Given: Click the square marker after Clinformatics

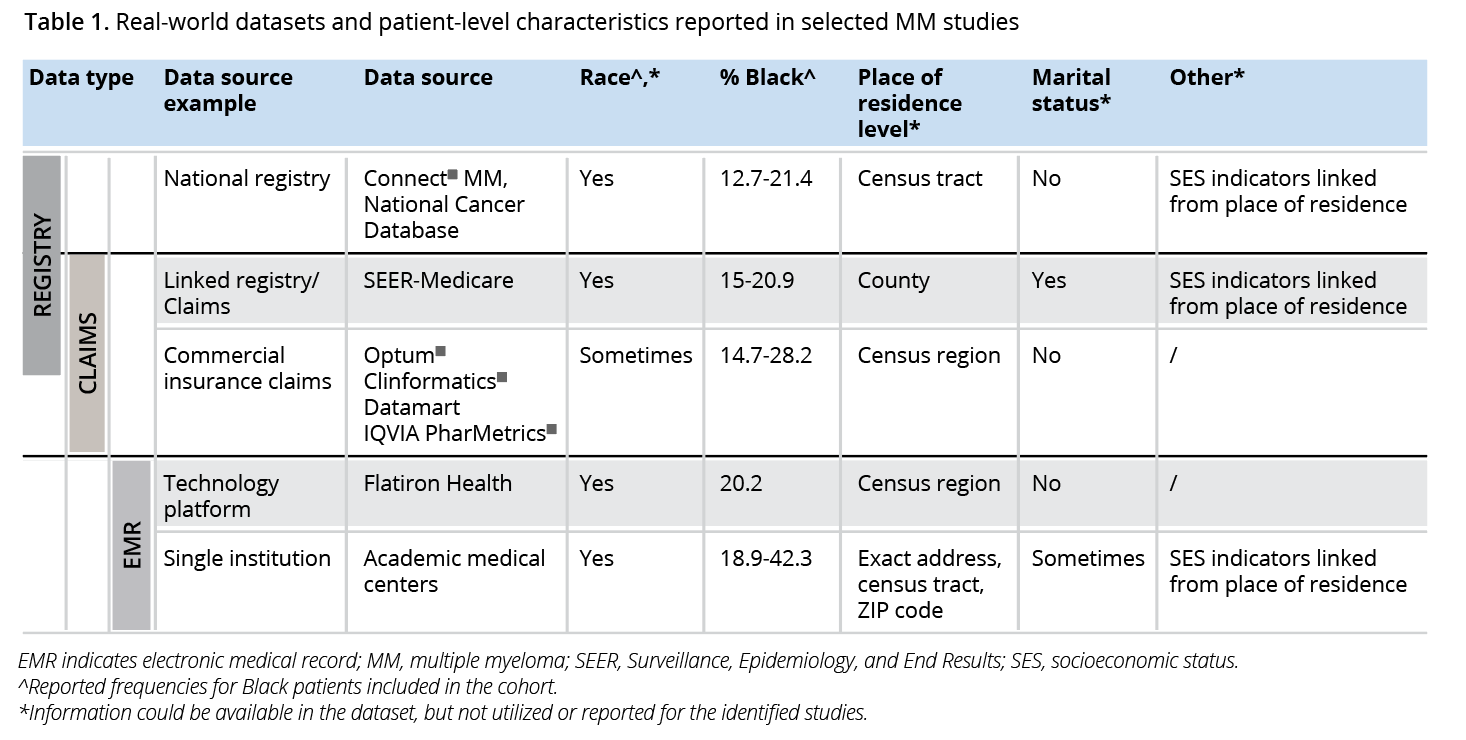Looking at the screenshot, I should [502, 377].
